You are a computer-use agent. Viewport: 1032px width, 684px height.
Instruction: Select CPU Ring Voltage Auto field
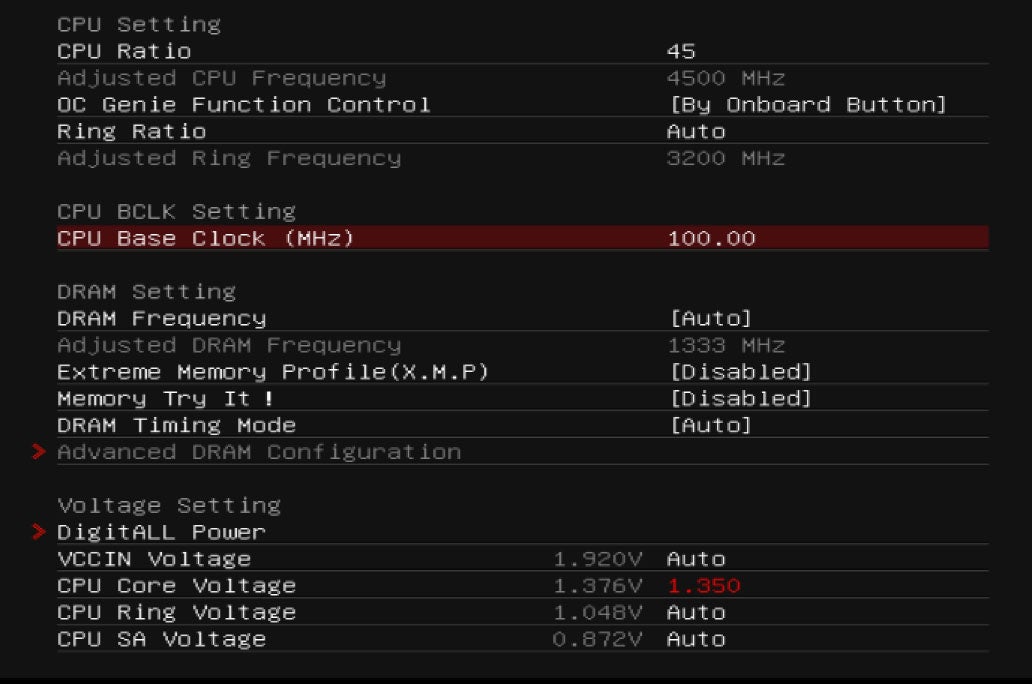[696, 612]
